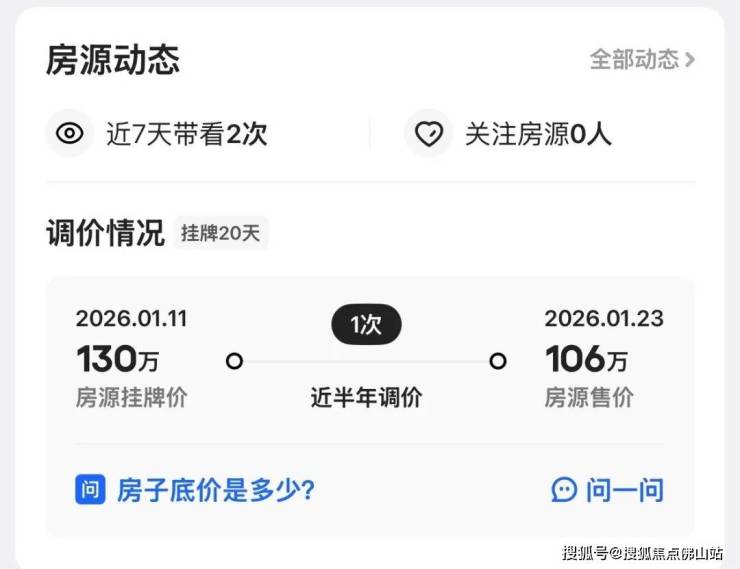Click the left timeline dot for listing price
740x569 pixels.
[x=234, y=361]
